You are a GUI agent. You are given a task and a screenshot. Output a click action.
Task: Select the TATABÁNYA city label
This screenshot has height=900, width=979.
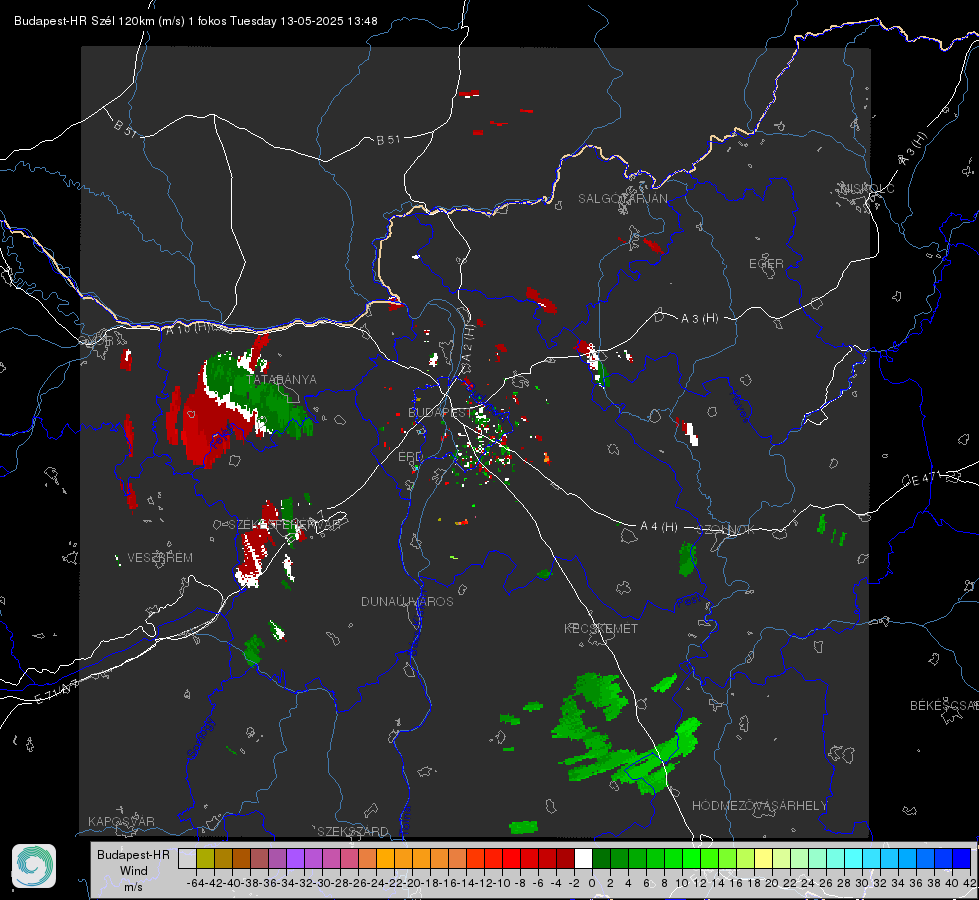click(x=281, y=379)
